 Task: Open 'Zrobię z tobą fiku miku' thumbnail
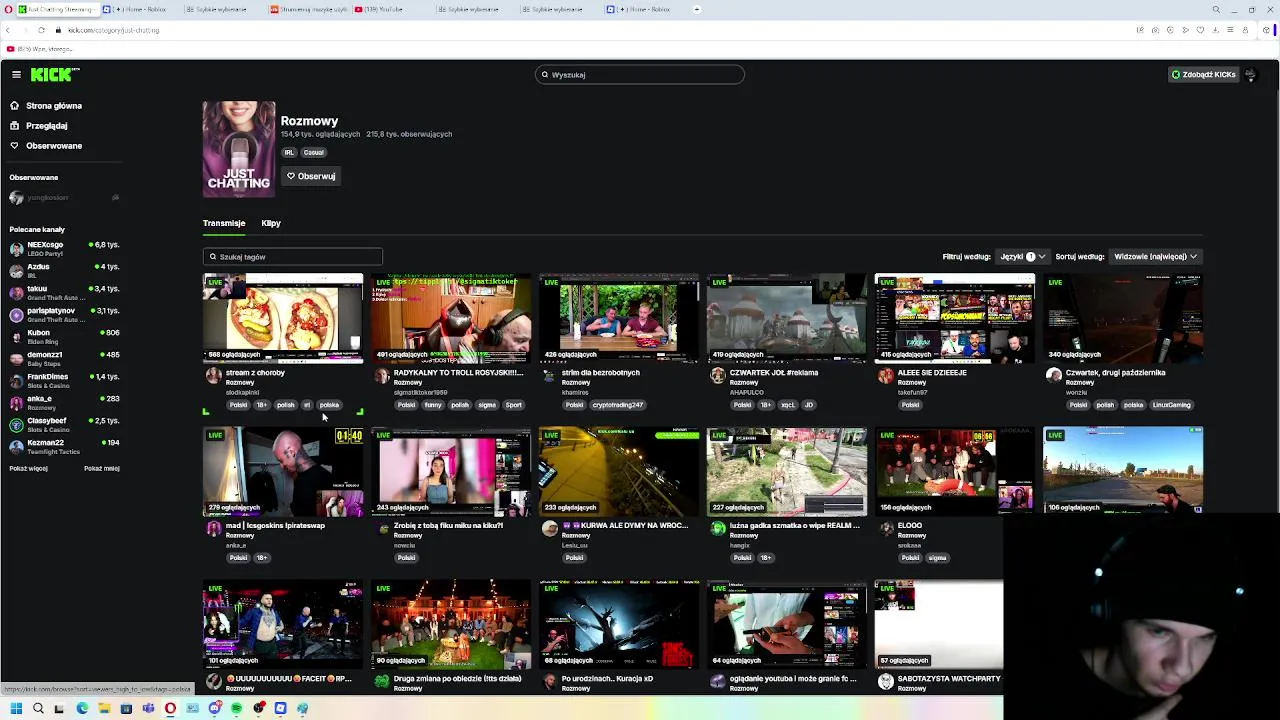click(x=451, y=471)
